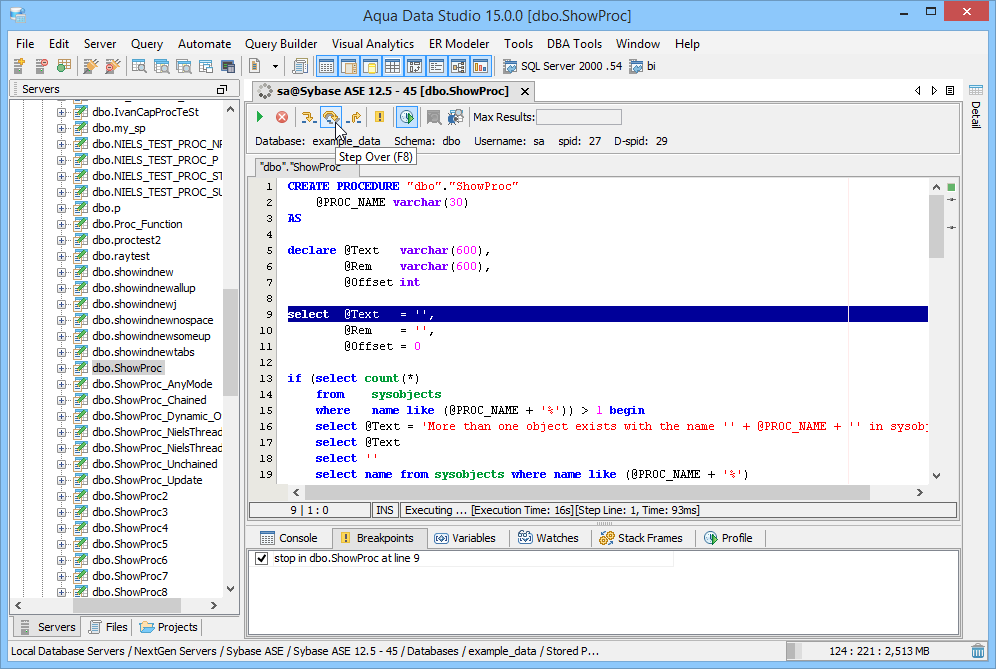Click the trash icon in the status bar
Image resolution: width=996 pixels, height=669 pixels.
point(978,651)
